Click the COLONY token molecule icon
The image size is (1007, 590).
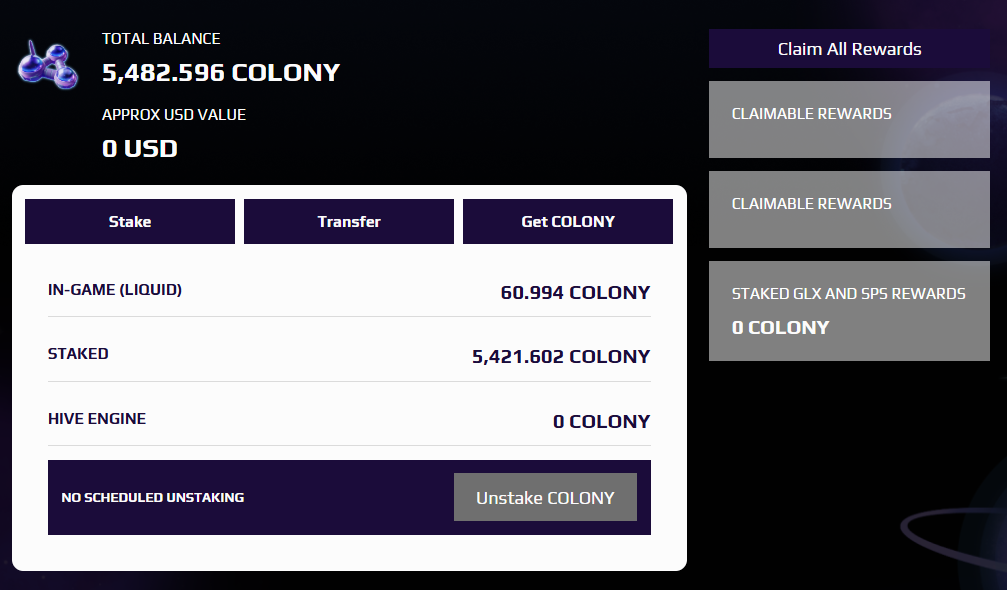pyautogui.click(x=48, y=64)
